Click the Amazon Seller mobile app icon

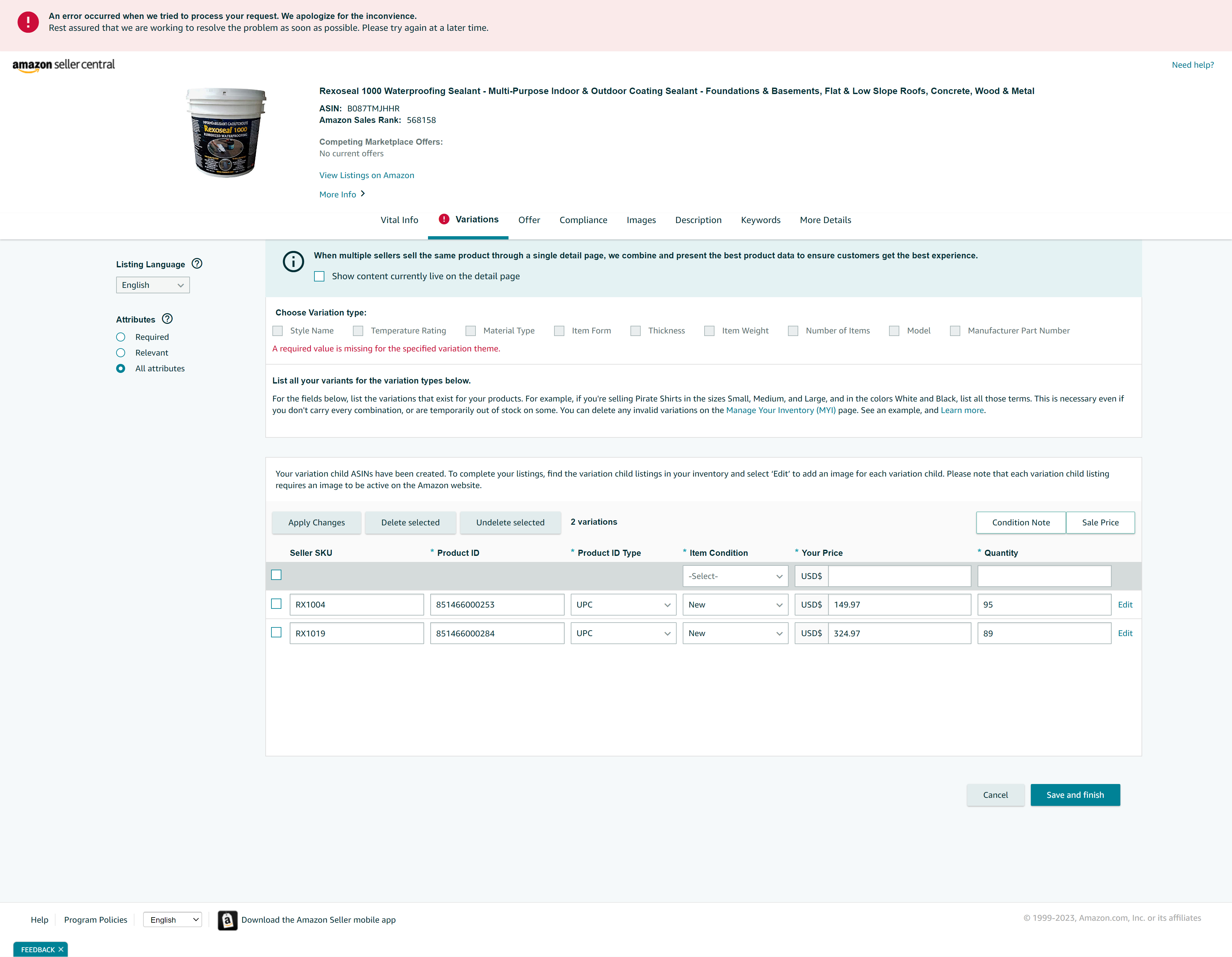pos(227,920)
